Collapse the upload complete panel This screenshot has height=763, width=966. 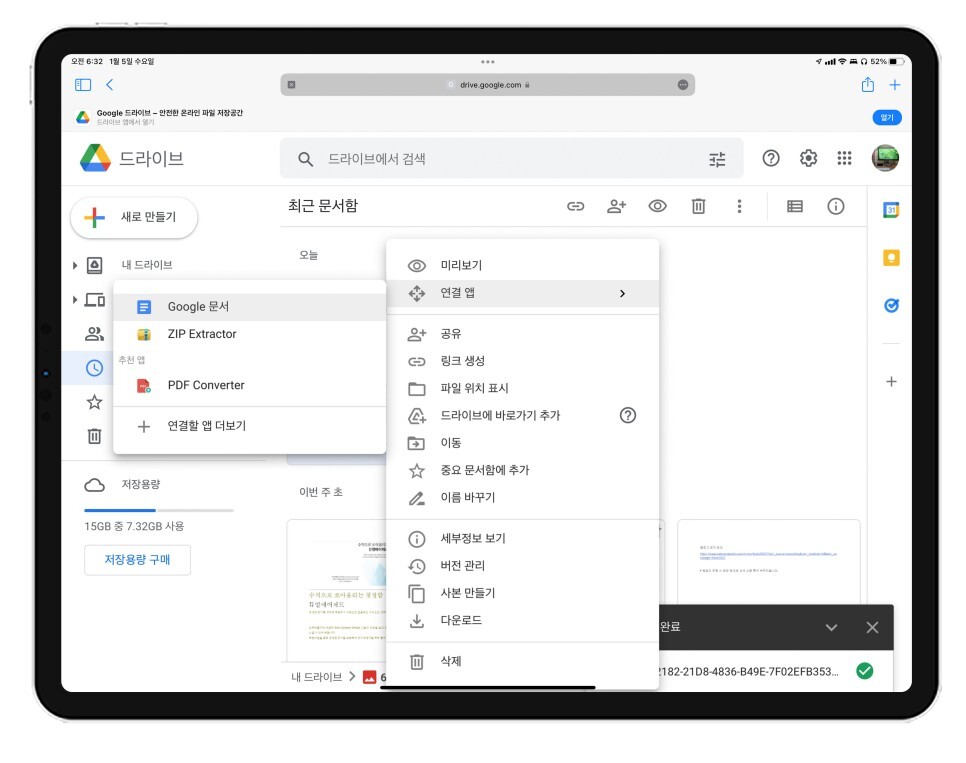pyautogui.click(x=831, y=627)
